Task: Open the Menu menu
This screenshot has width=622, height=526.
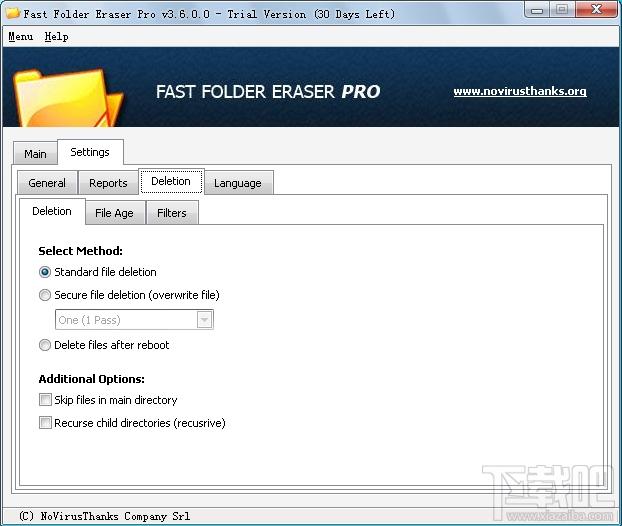Action: 20,36
